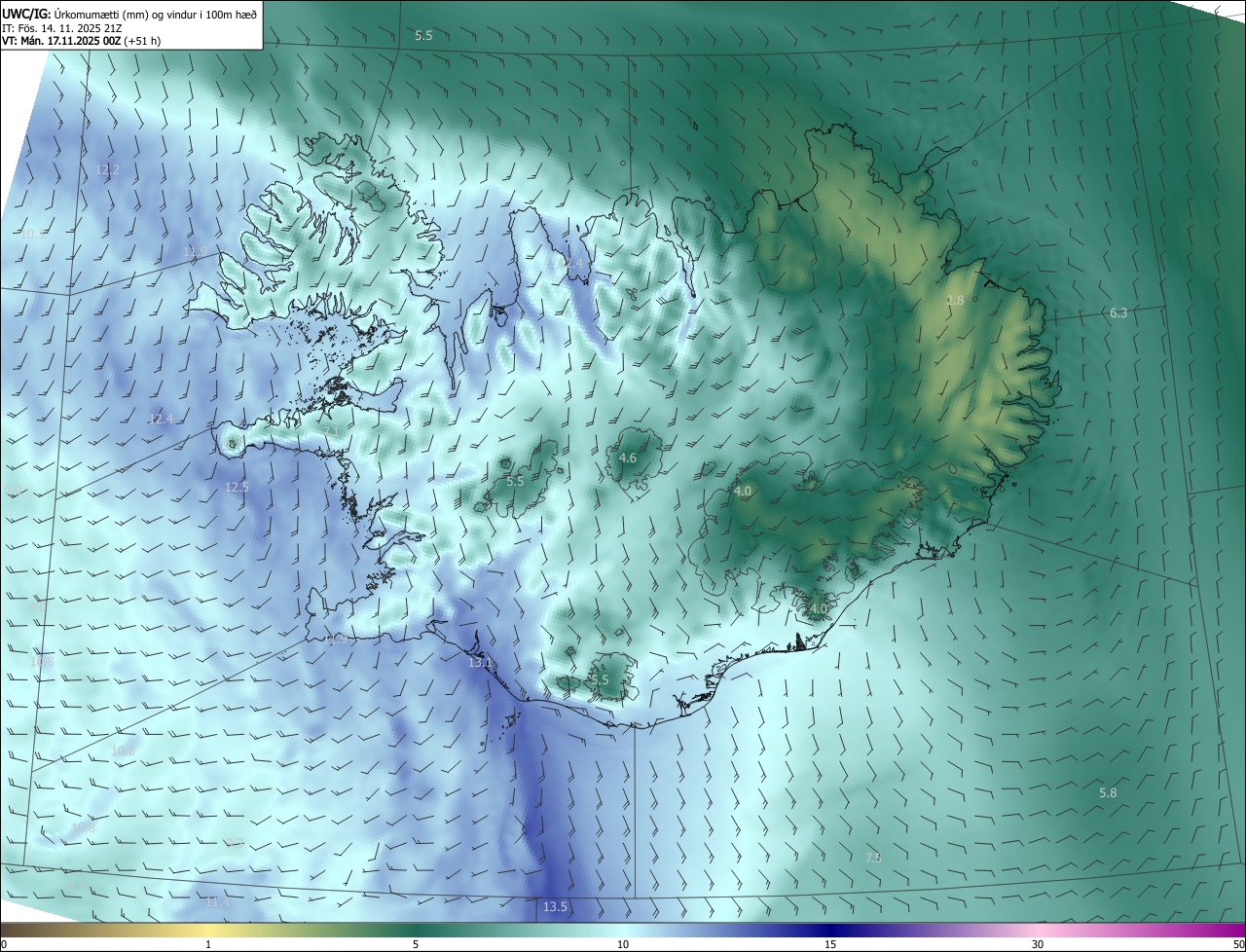Click the 13.5 value label
This screenshot has width=1246, height=952.
[555, 906]
